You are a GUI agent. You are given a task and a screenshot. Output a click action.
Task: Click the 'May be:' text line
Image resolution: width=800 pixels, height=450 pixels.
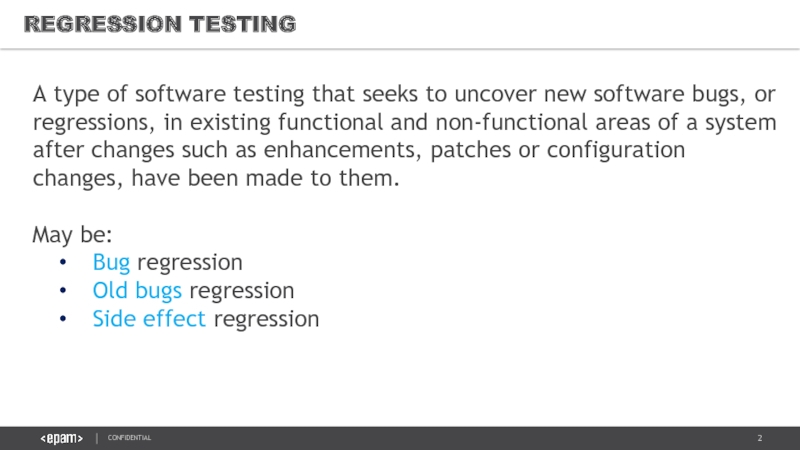click(72, 235)
